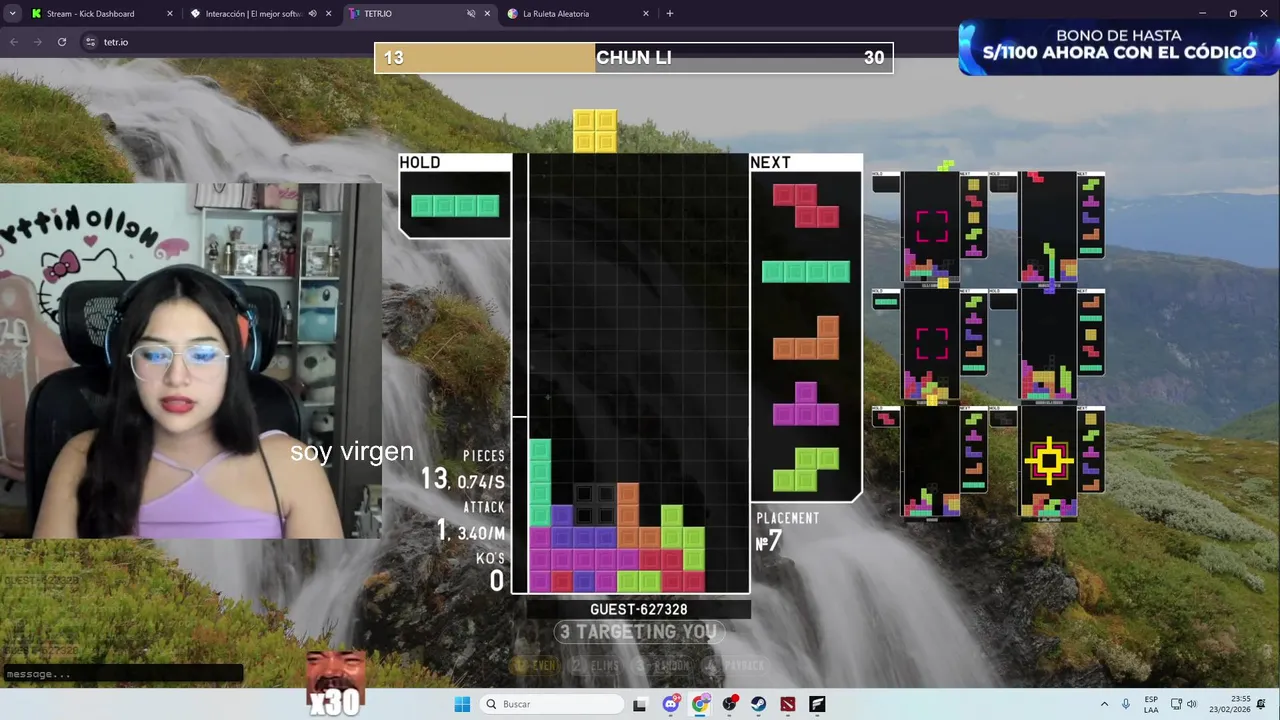Open the Windows Start menu
The image size is (1280, 720).
point(462,704)
